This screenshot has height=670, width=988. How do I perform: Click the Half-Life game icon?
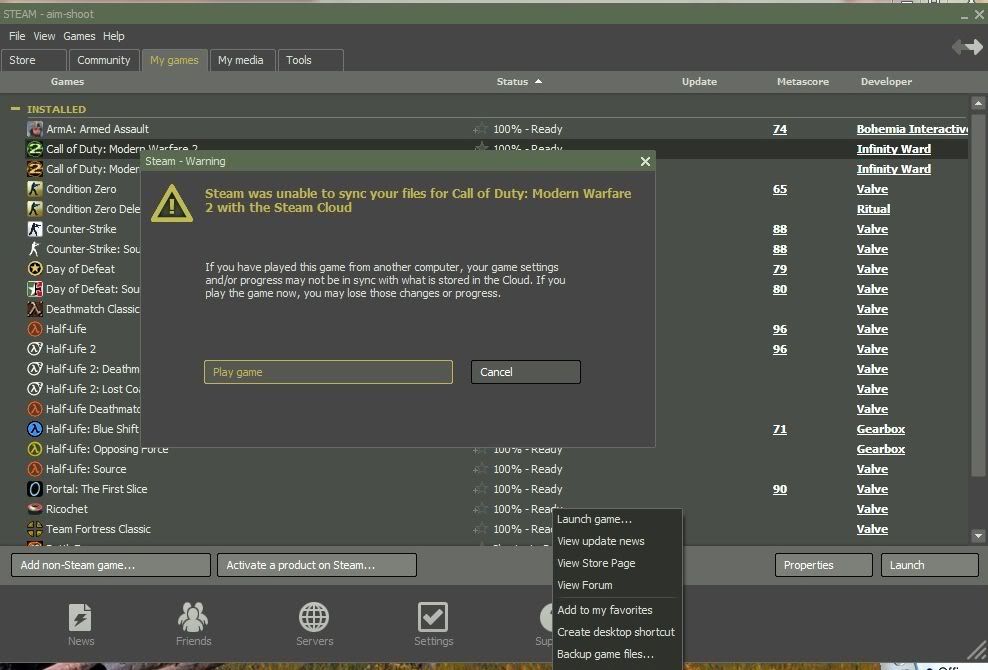click(x=35, y=328)
